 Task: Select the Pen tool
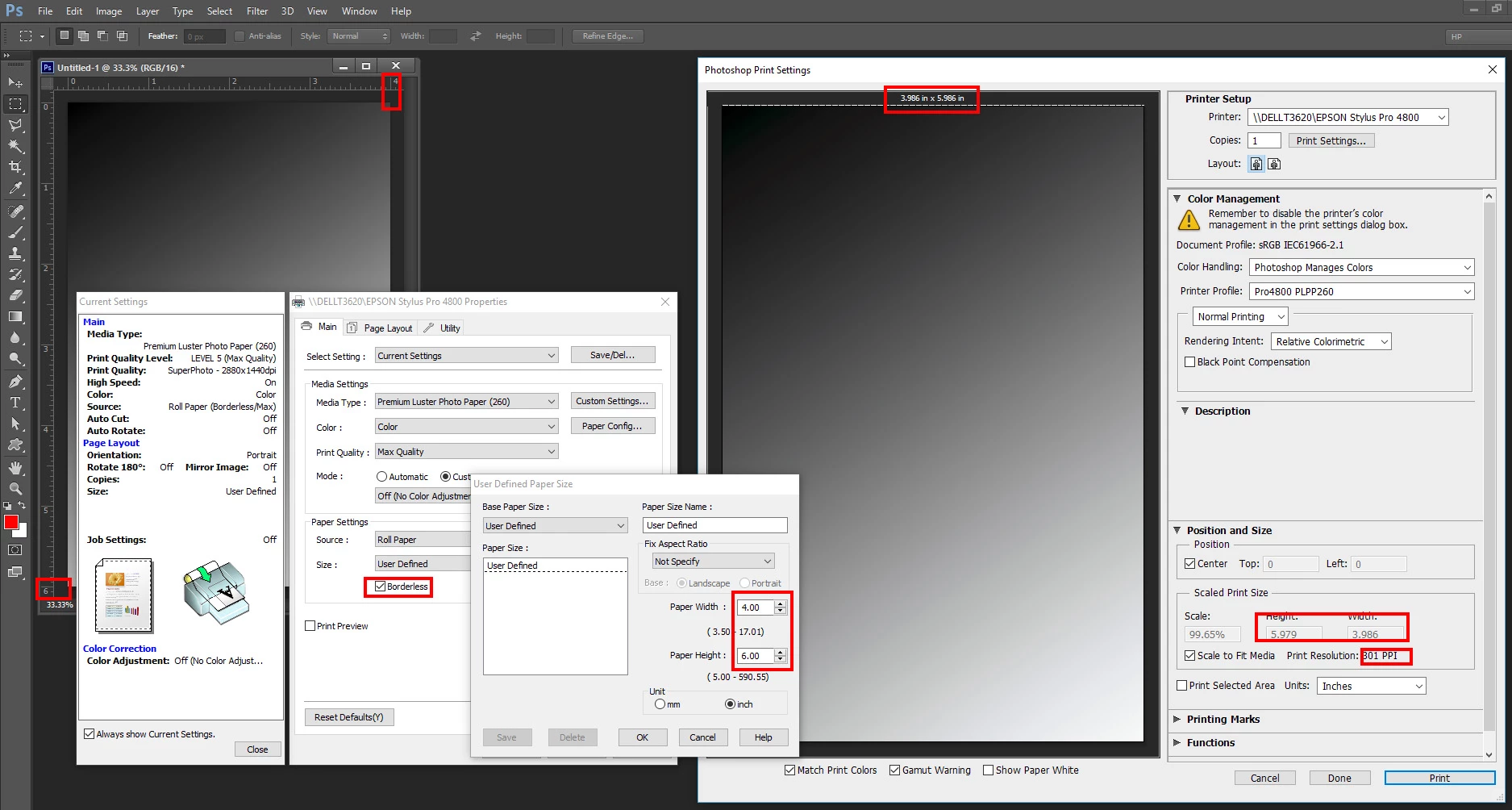pos(15,382)
